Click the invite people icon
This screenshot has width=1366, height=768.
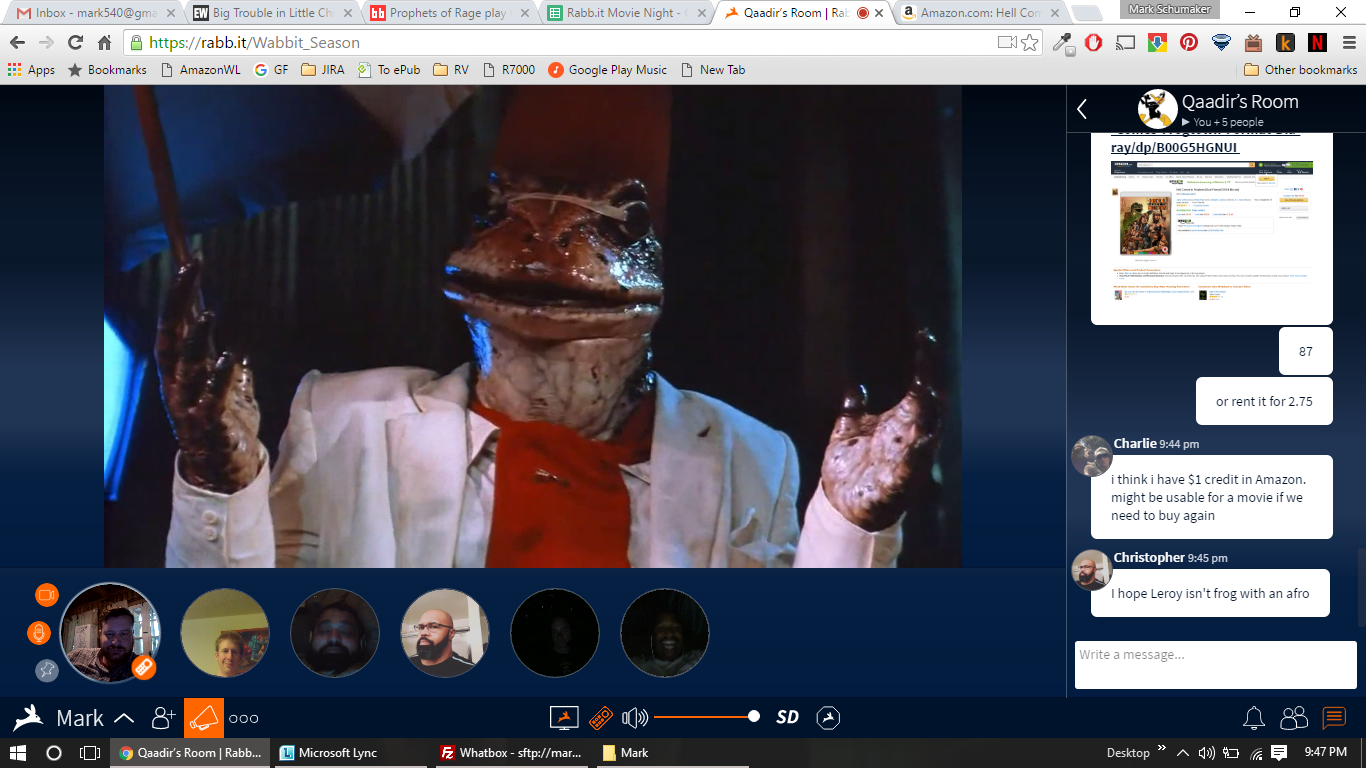pos(163,717)
